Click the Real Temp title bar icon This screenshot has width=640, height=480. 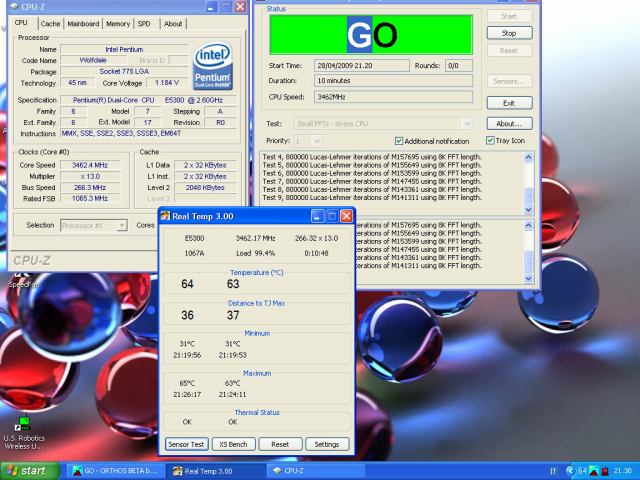(x=166, y=216)
